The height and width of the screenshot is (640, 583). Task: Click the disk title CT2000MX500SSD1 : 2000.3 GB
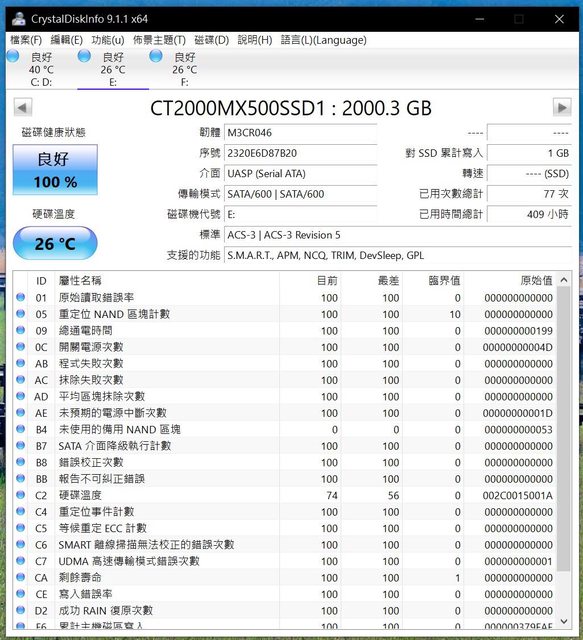tap(291, 108)
